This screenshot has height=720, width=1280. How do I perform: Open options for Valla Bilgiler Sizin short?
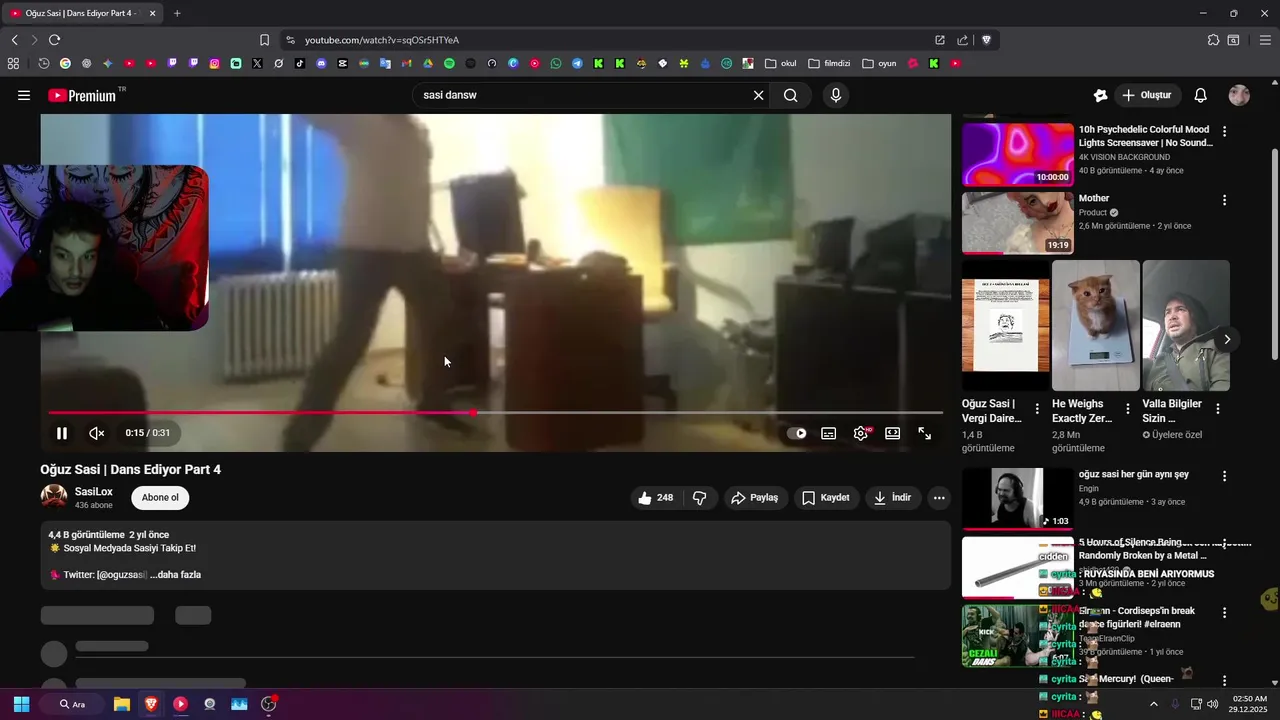coord(1217,409)
